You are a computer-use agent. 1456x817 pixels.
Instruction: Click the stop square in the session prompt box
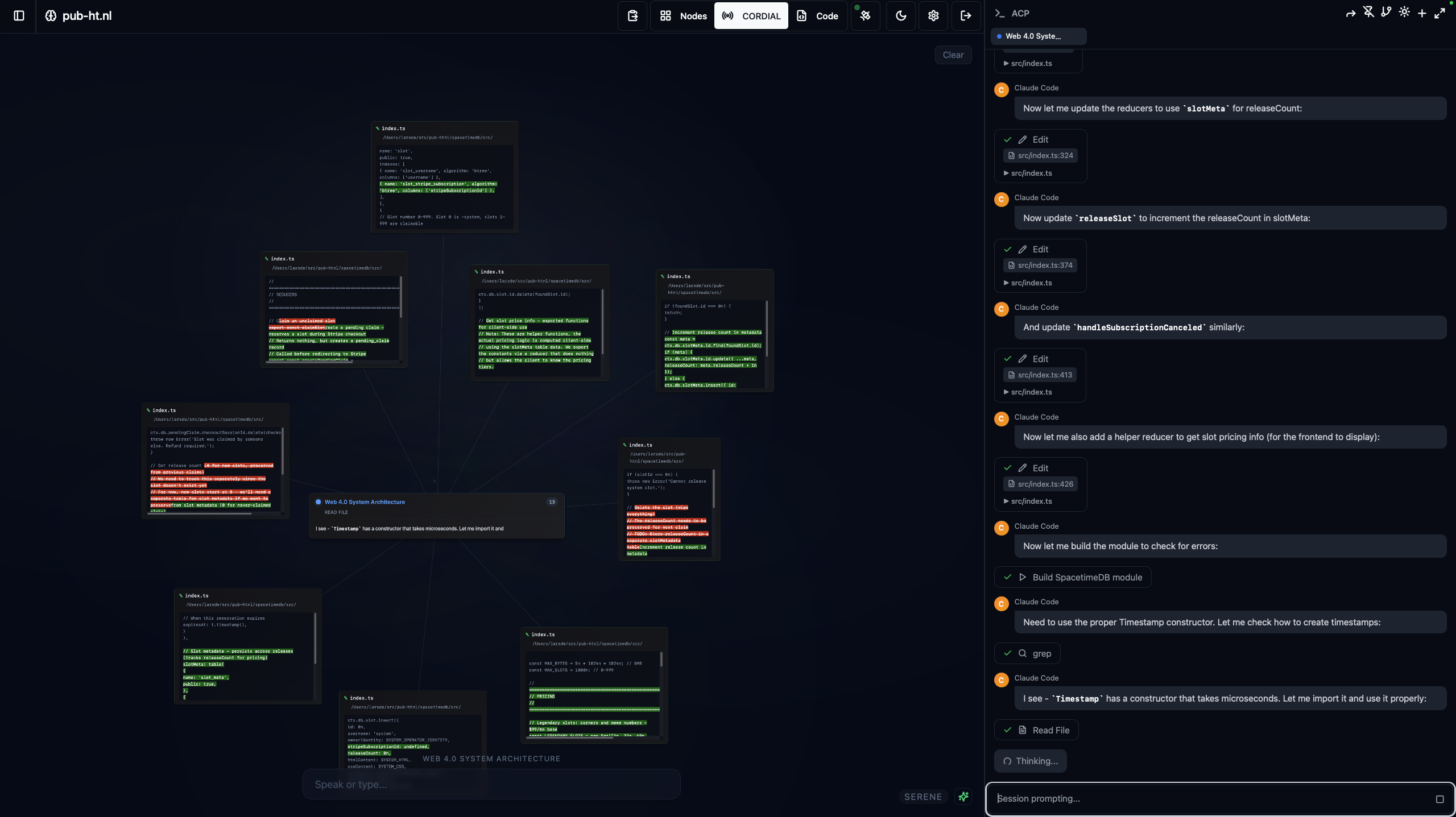pos(1440,798)
